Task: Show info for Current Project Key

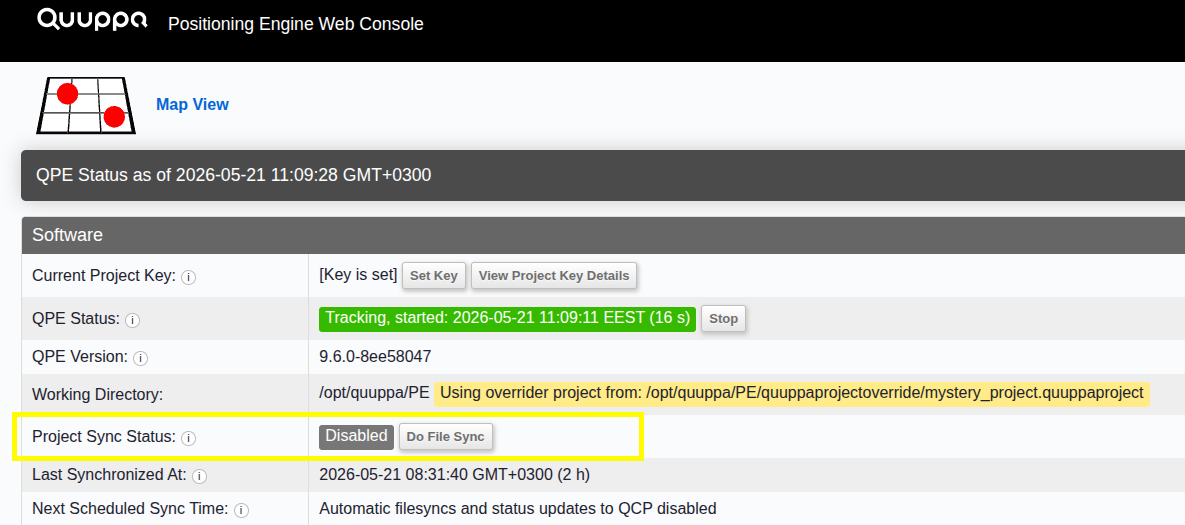Action: [189, 277]
